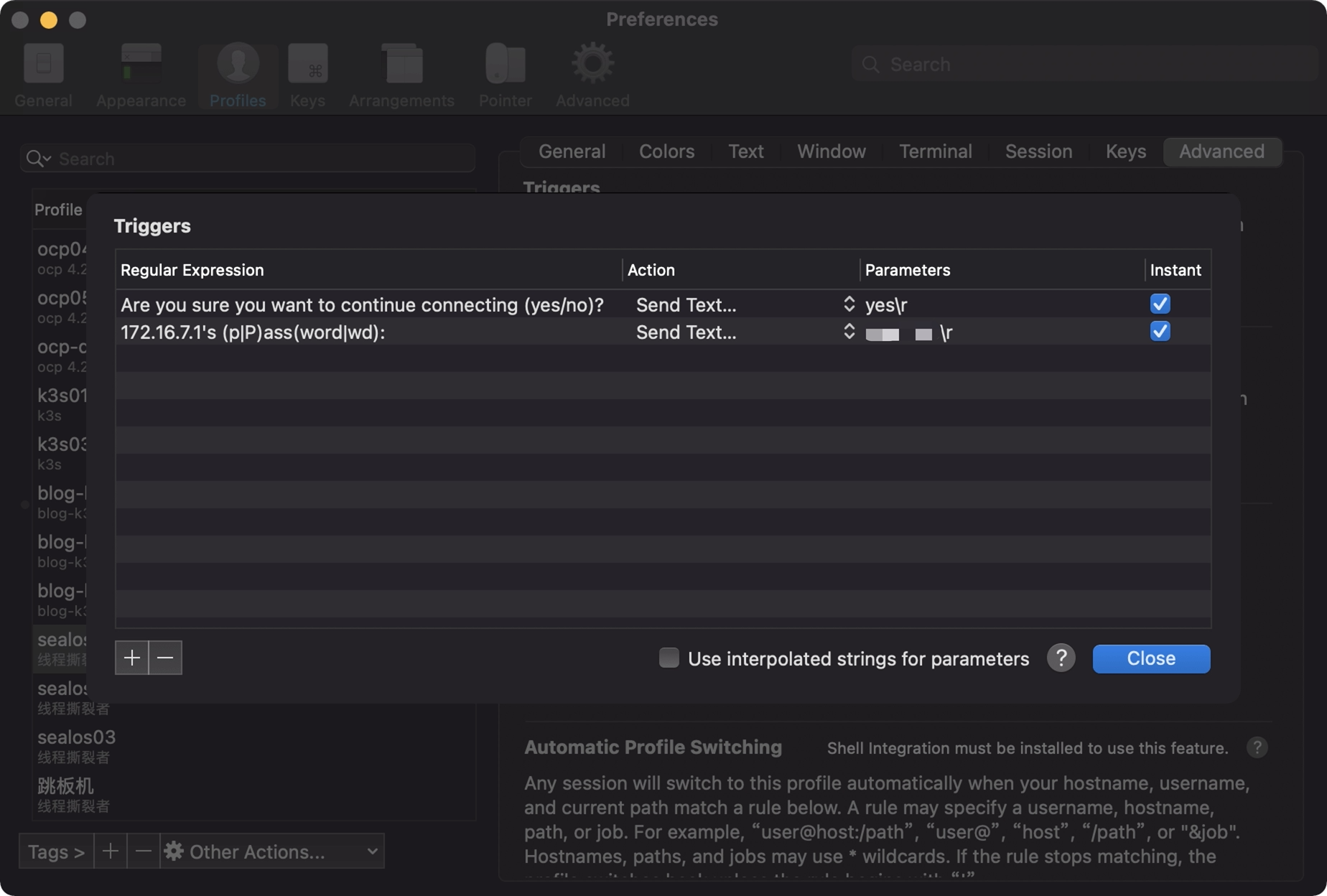
Task: Click the help question mark in Triggers dialog
Action: coord(1061,658)
